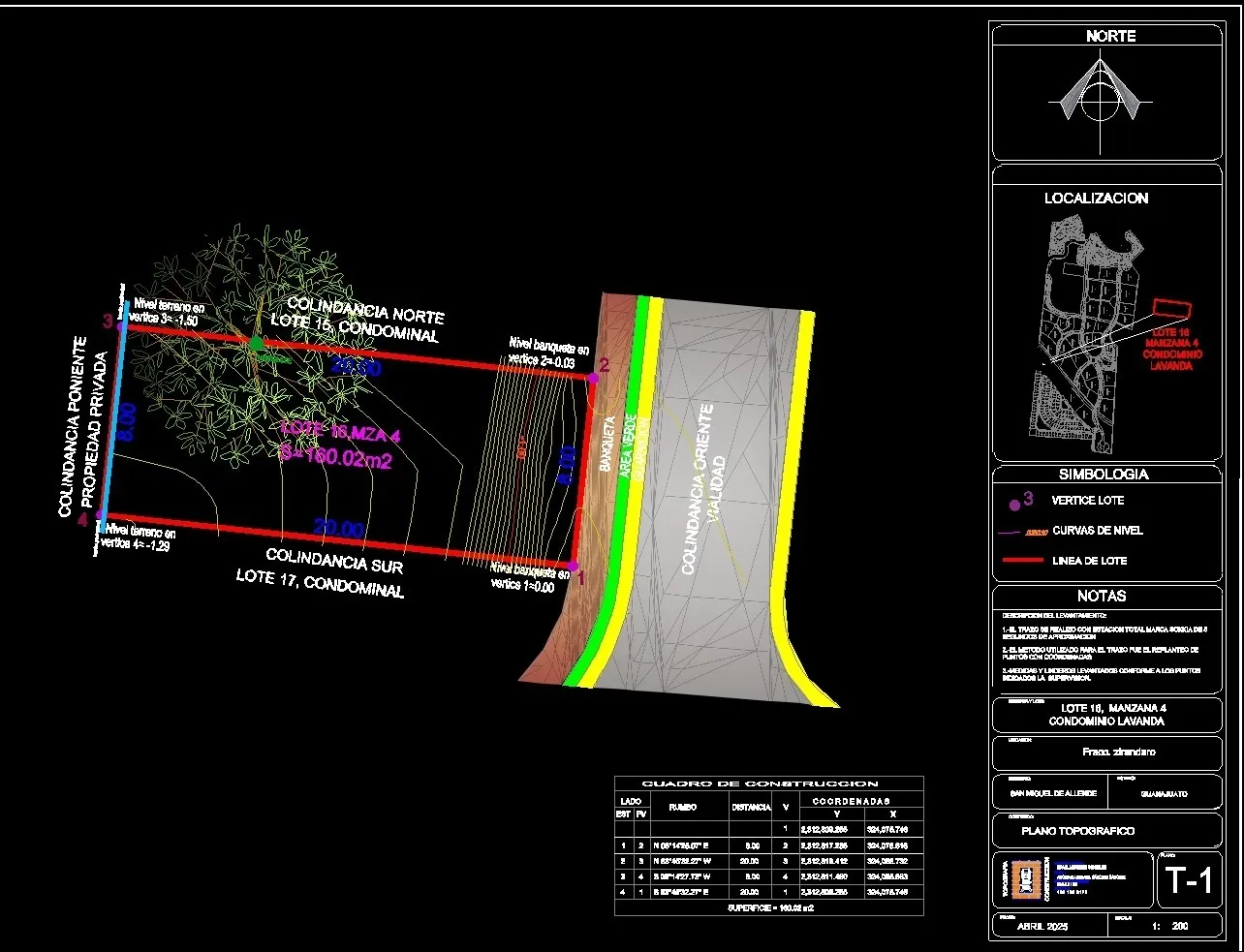This screenshot has width=1244, height=952.
Task: Click the green tree trunk marker
Action: tap(256, 343)
